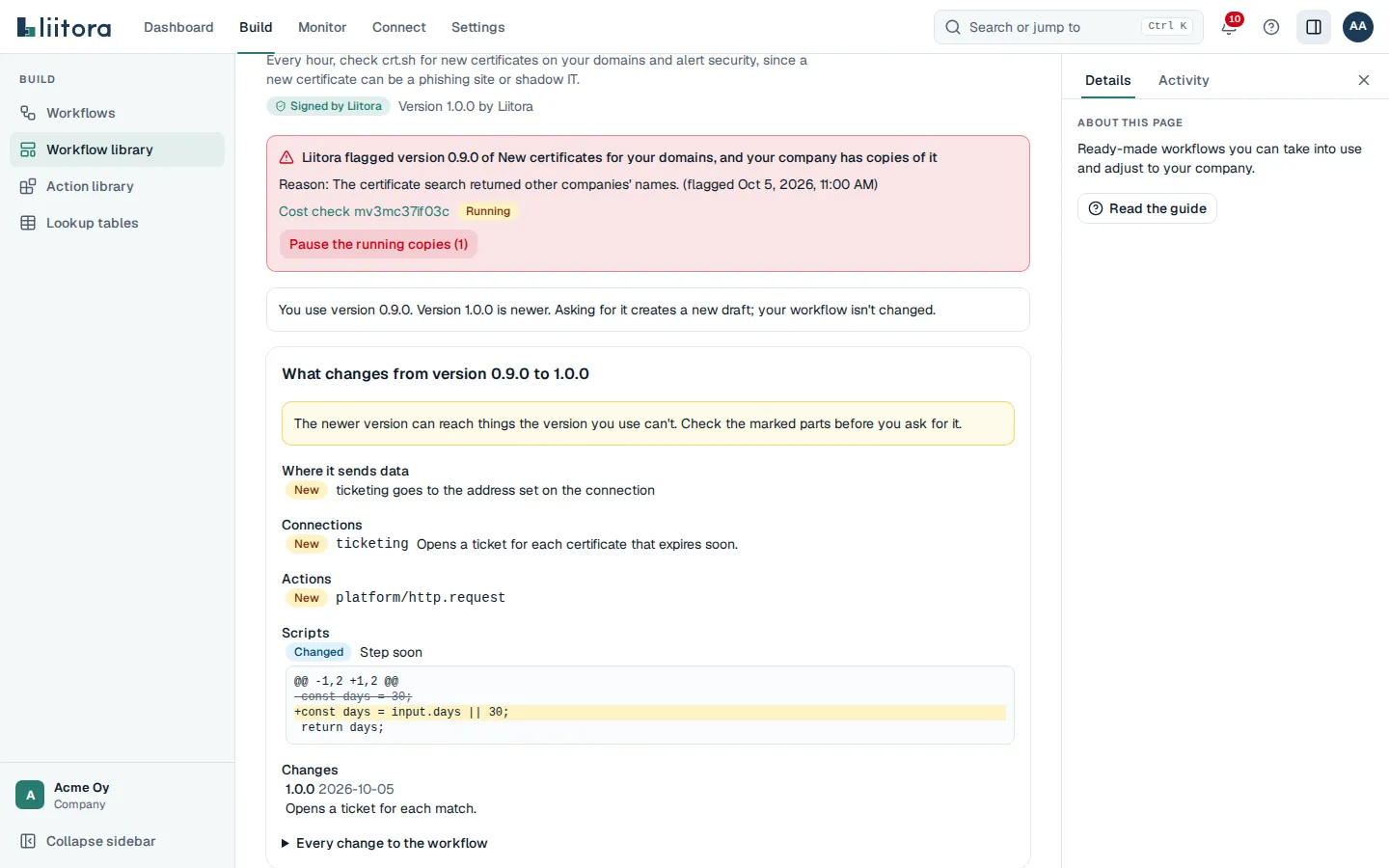Image resolution: width=1389 pixels, height=868 pixels.
Task: Click version 1.0.0 2026-10-05 changelog entry
Action: pyautogui.click(x=340, y=789)
